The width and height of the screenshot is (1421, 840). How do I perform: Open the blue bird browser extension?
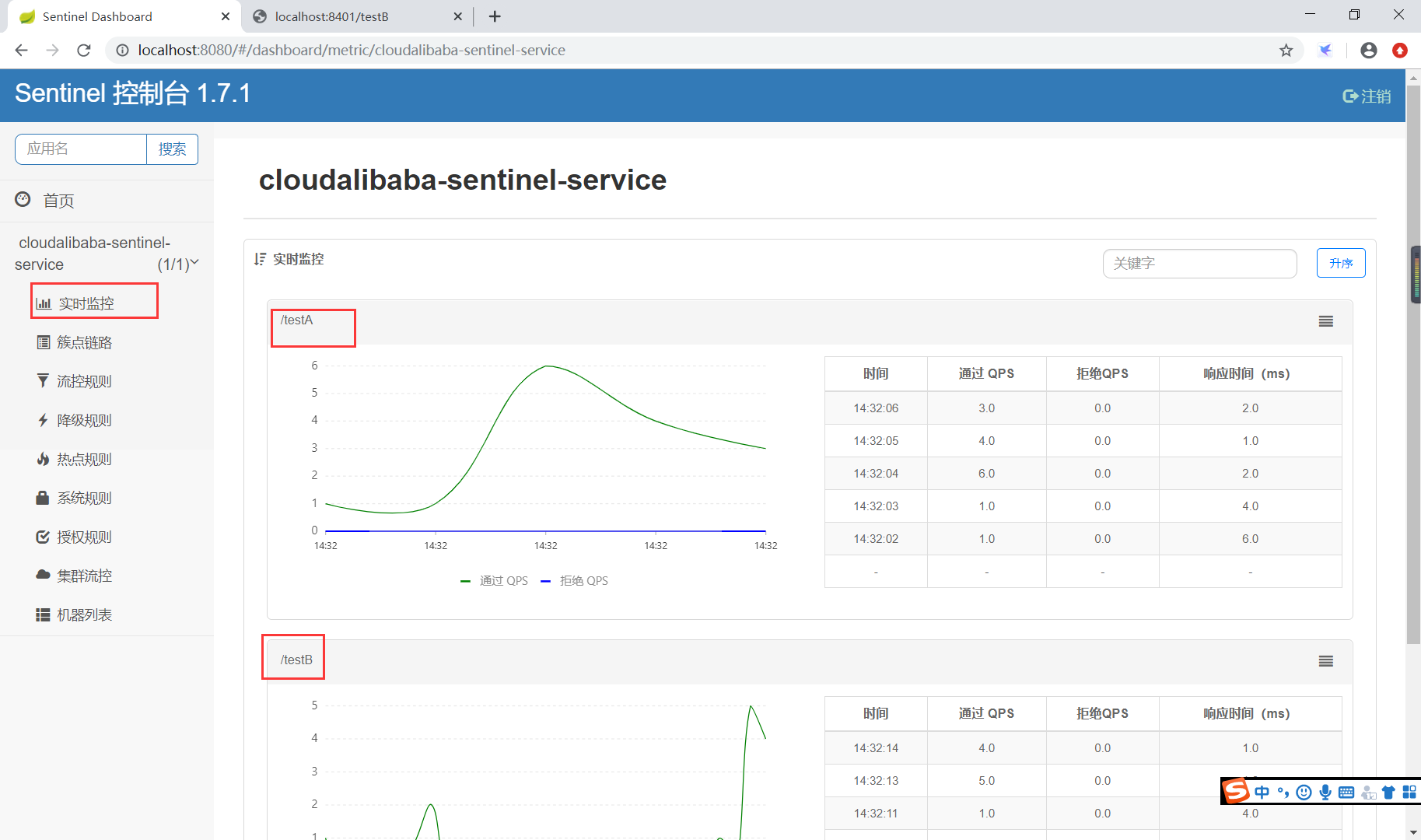(1325, 50)
